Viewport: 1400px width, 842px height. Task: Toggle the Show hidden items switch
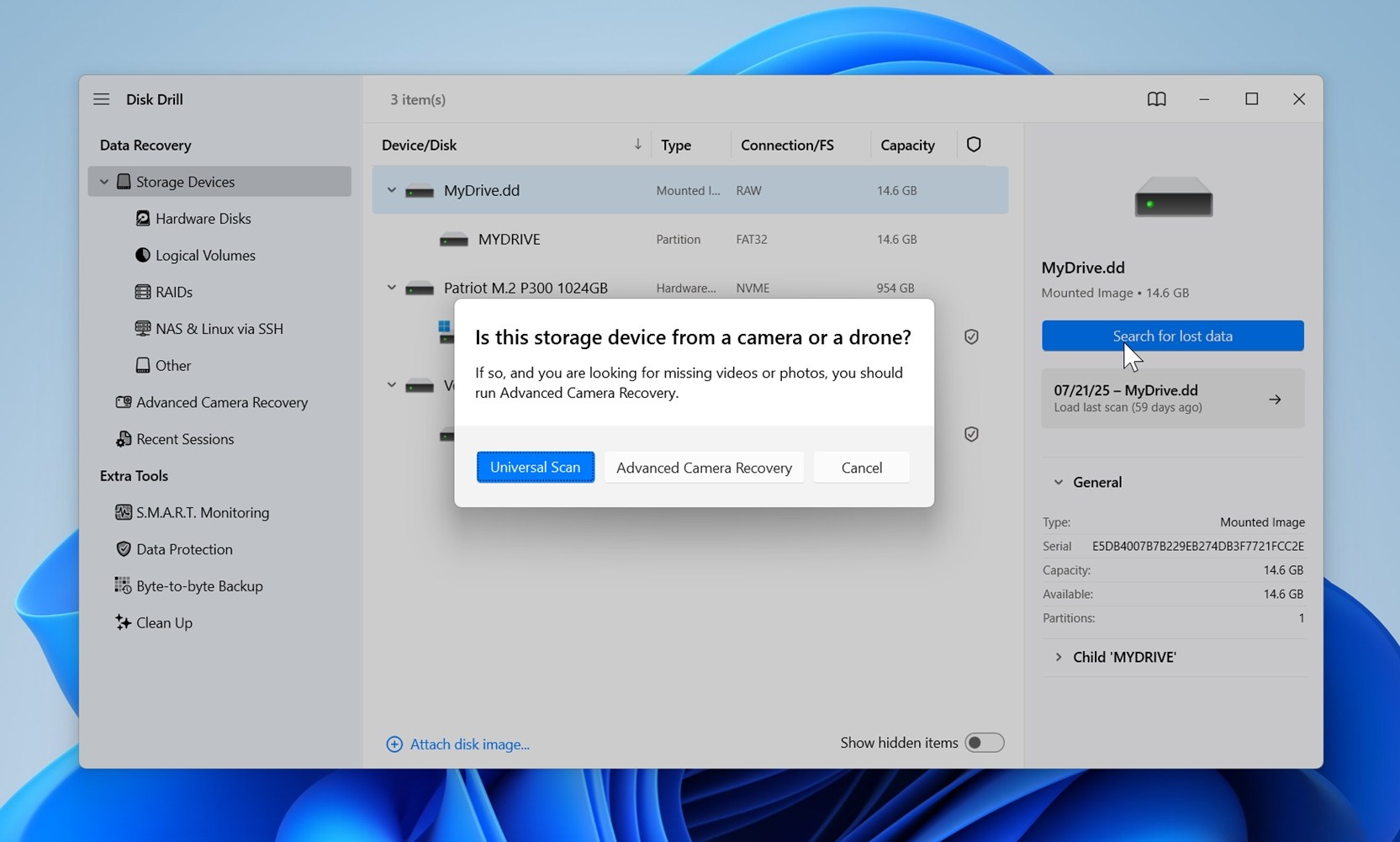pos(984,743)
